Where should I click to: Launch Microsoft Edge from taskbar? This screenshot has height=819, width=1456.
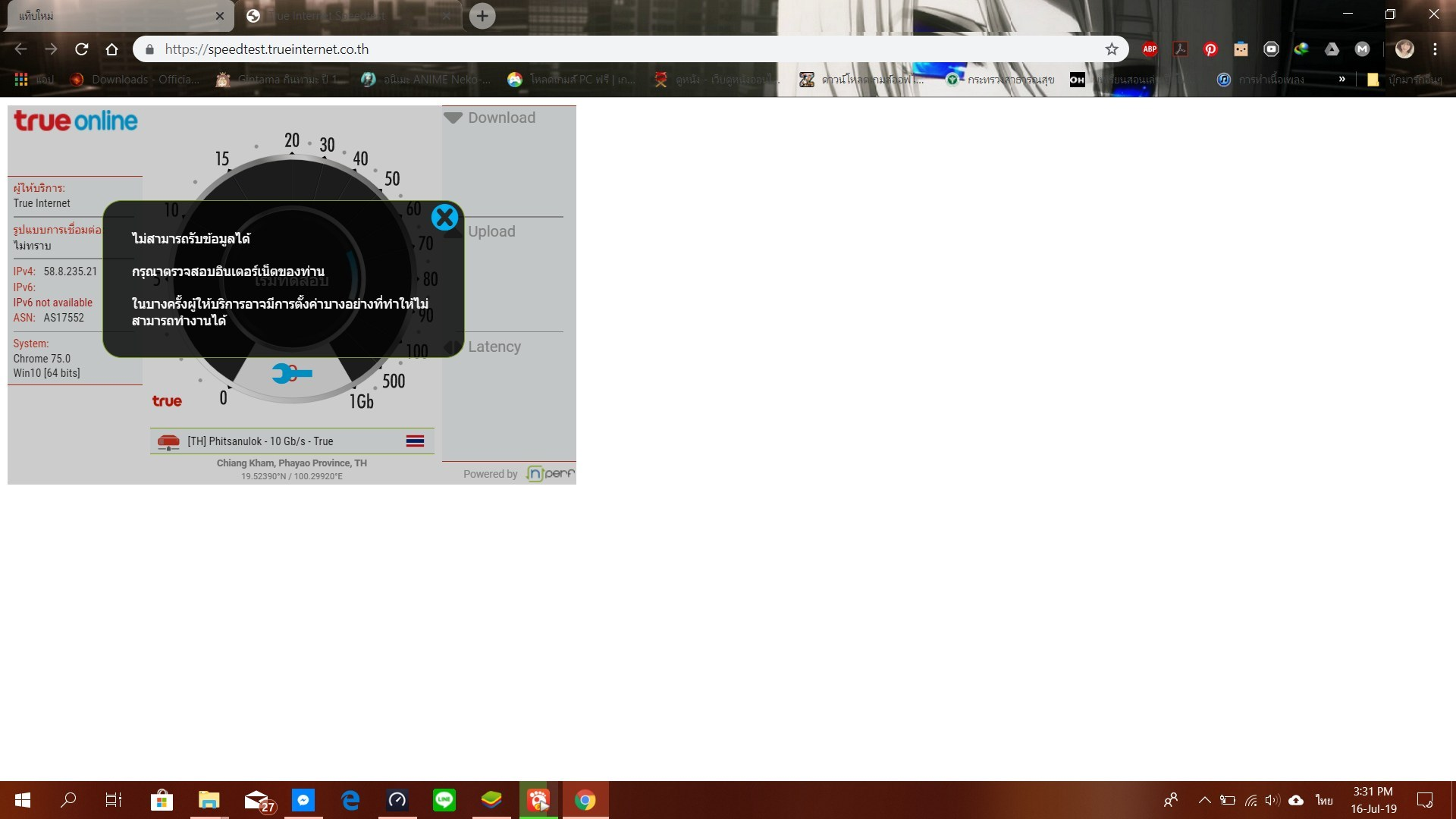[x=350, y=800]
